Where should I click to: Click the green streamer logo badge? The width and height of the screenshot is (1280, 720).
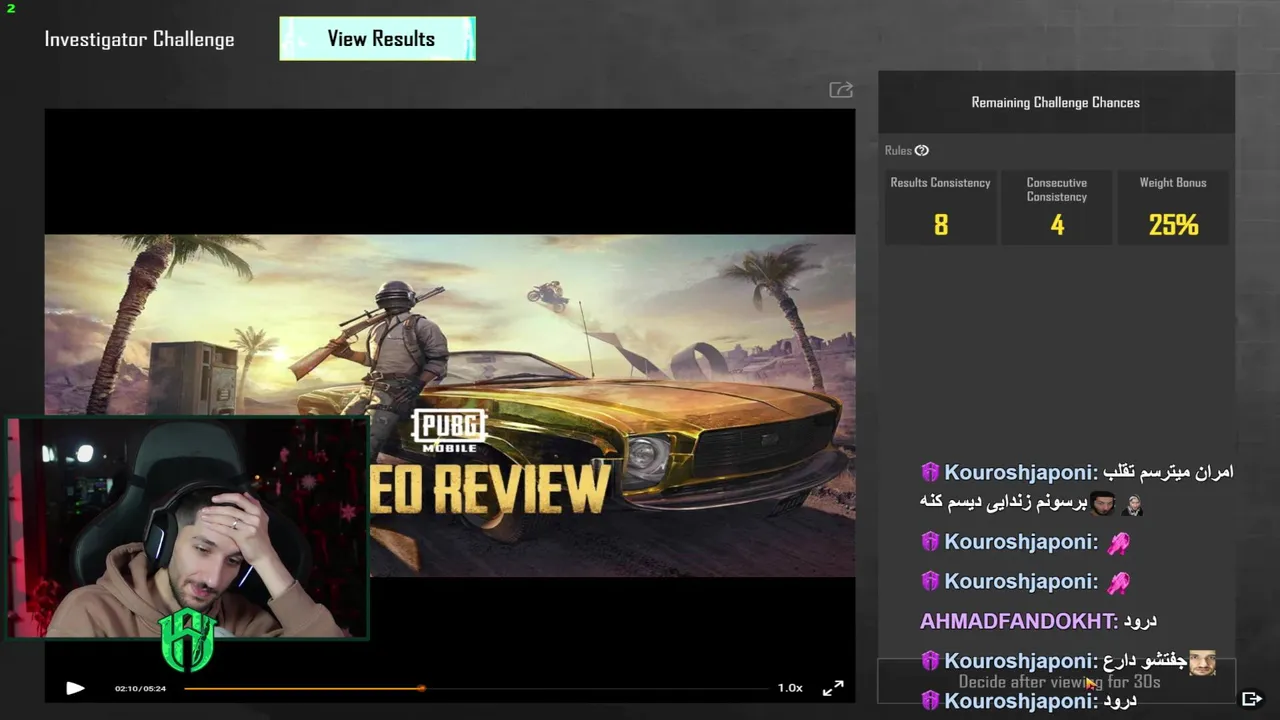[x=188, y=641]
